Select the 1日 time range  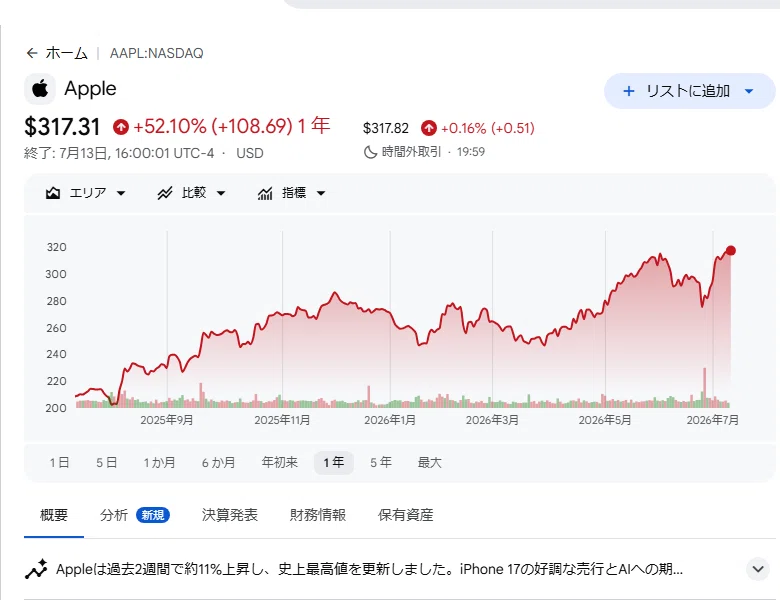click(x=59, y=463)
